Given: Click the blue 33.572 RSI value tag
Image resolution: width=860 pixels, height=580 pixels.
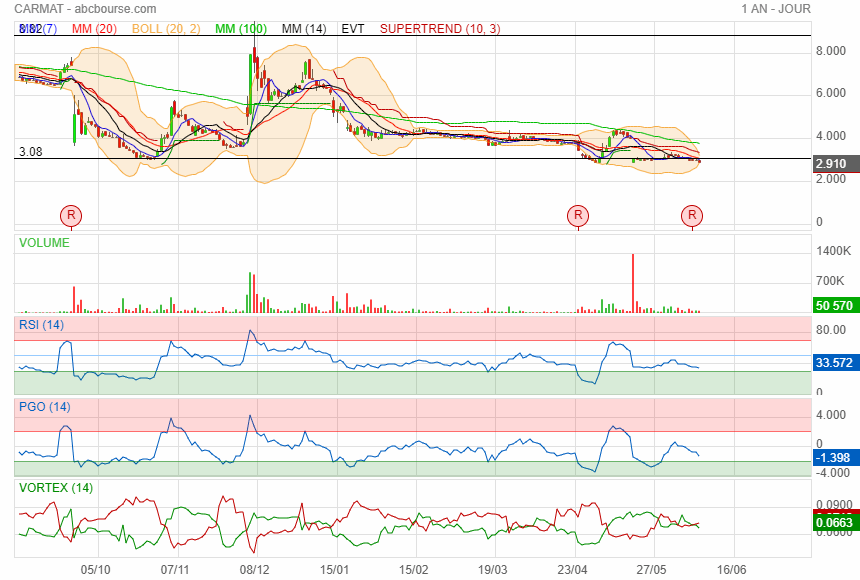Looking at the screenshot, I should coord(833,363).
